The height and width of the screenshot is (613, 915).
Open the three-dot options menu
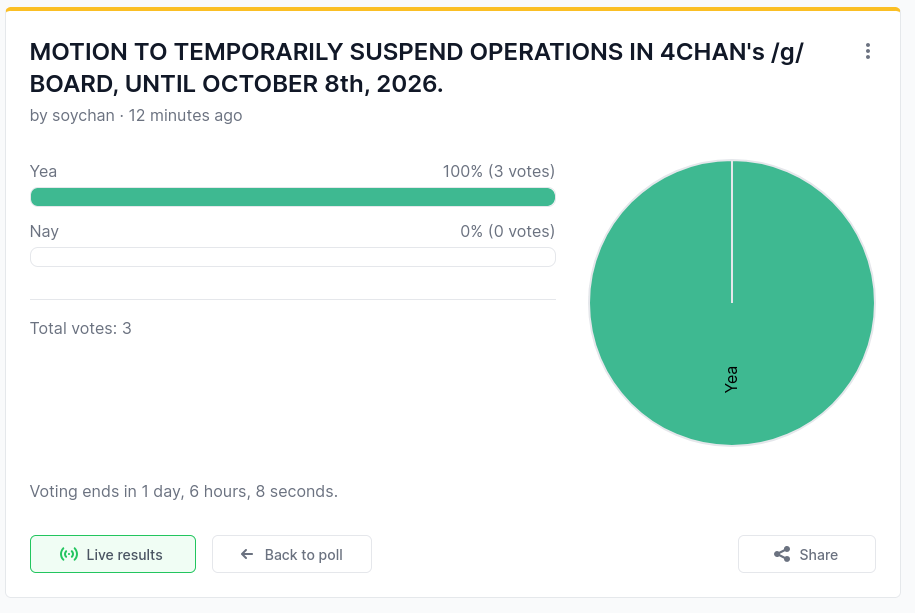click(x=868, y=51)
